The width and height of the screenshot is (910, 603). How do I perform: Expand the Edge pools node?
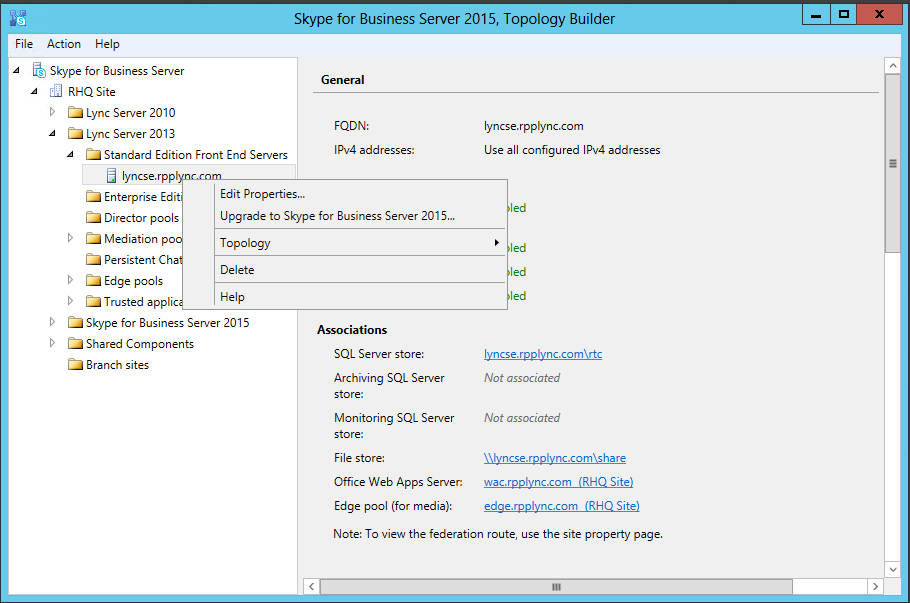[x=70, y=280]
